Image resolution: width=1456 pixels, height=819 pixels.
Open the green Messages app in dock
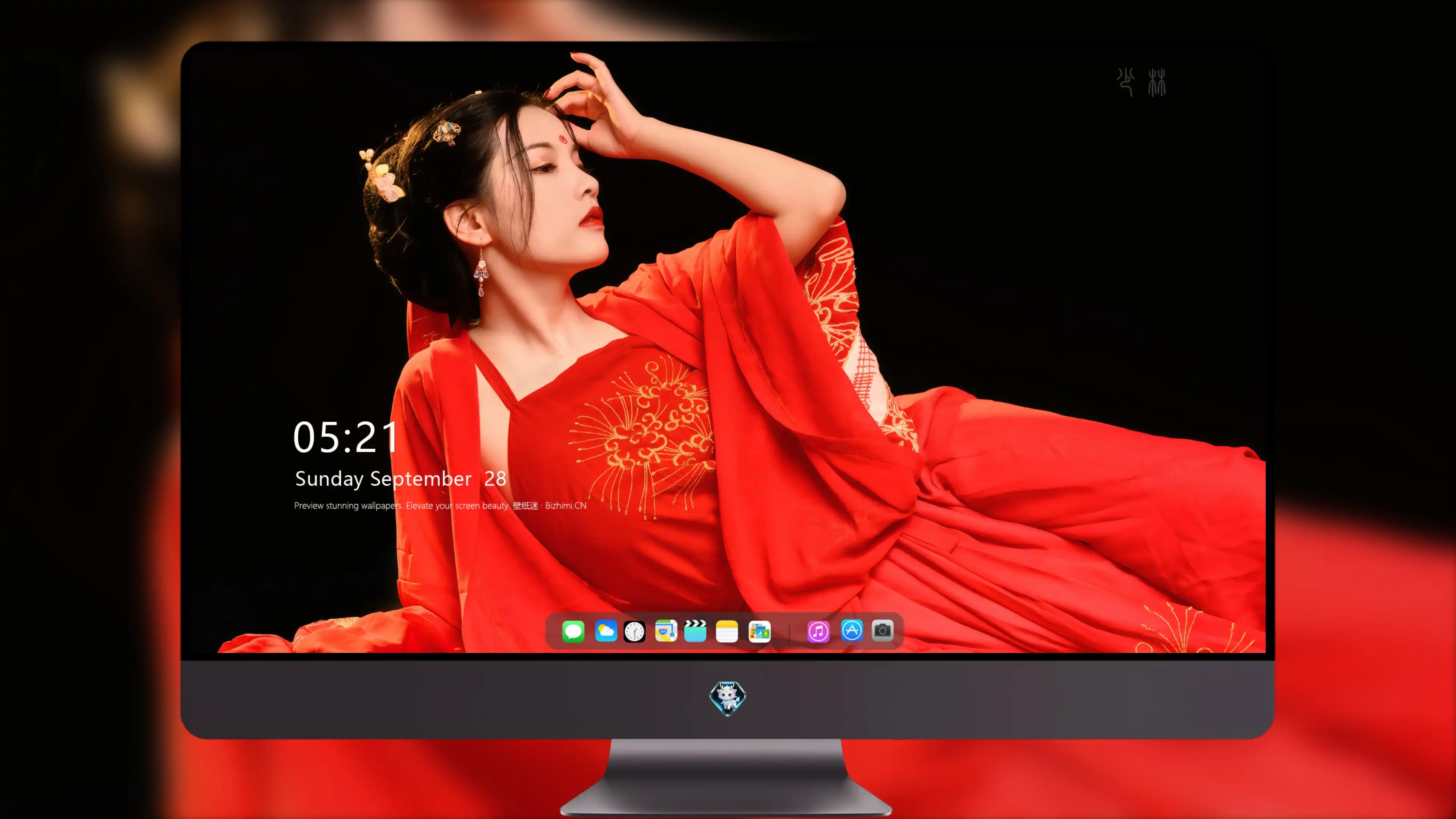tap(573, 631)
